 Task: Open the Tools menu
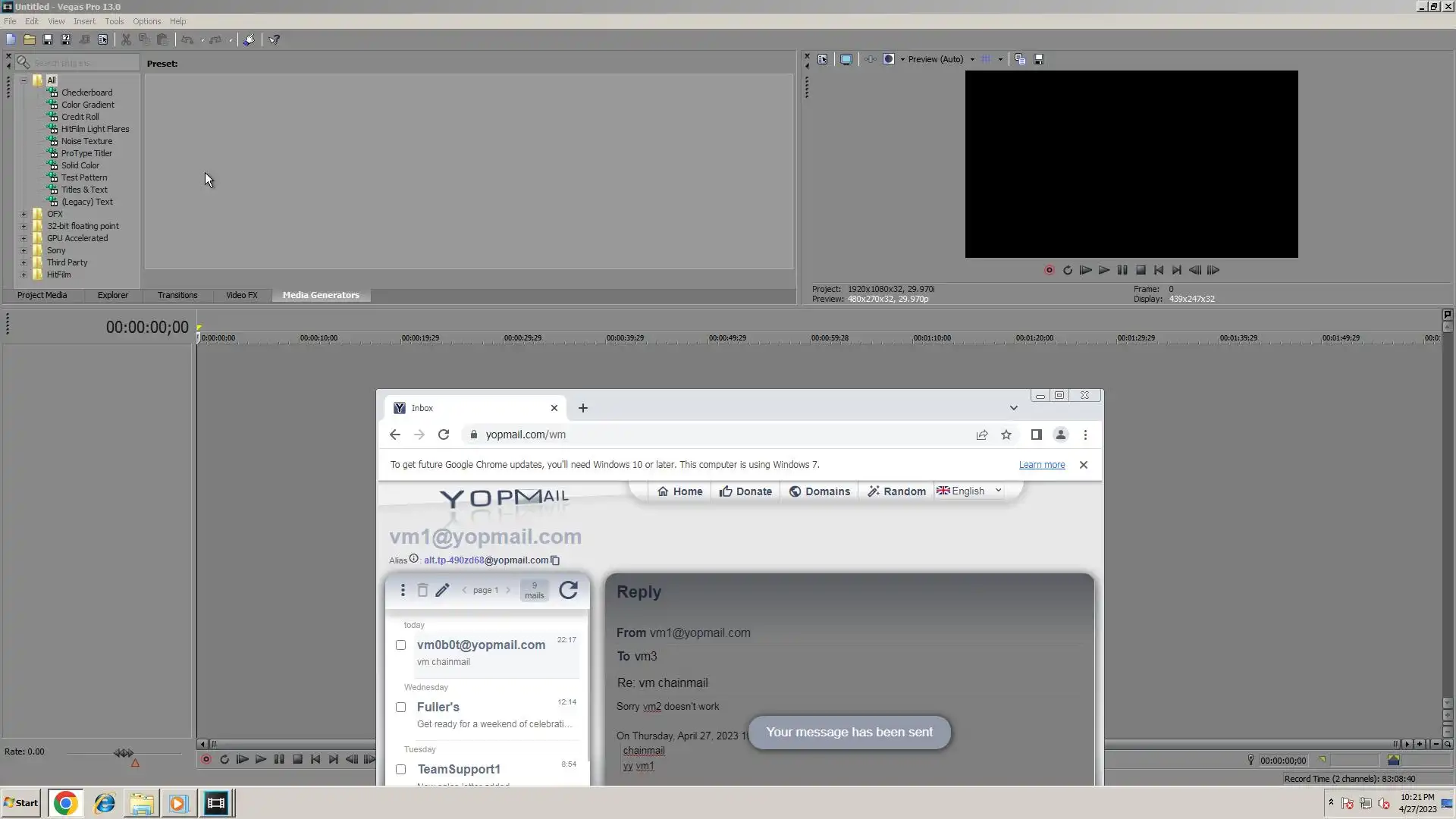[114, 21]
